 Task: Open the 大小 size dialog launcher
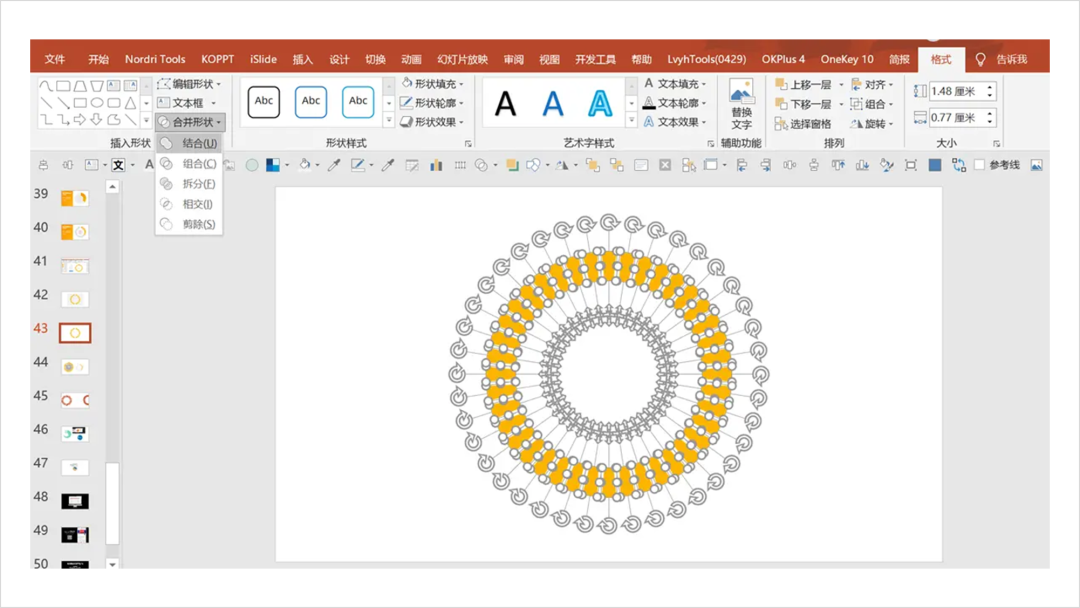(996, 143)
